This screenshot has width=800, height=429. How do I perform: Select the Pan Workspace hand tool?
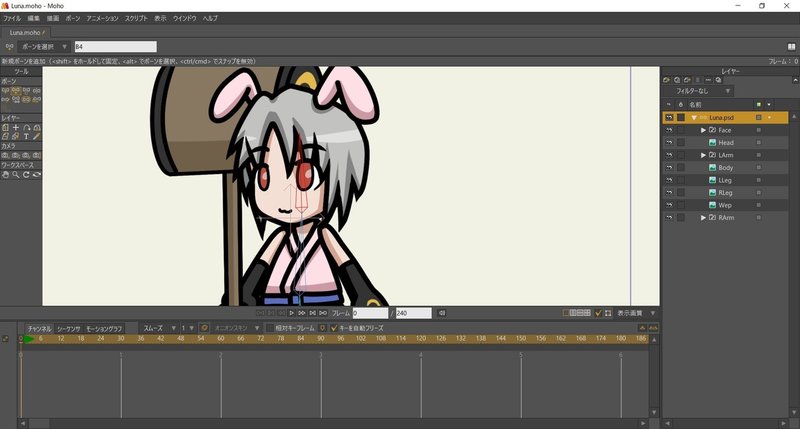pos(5,174)
